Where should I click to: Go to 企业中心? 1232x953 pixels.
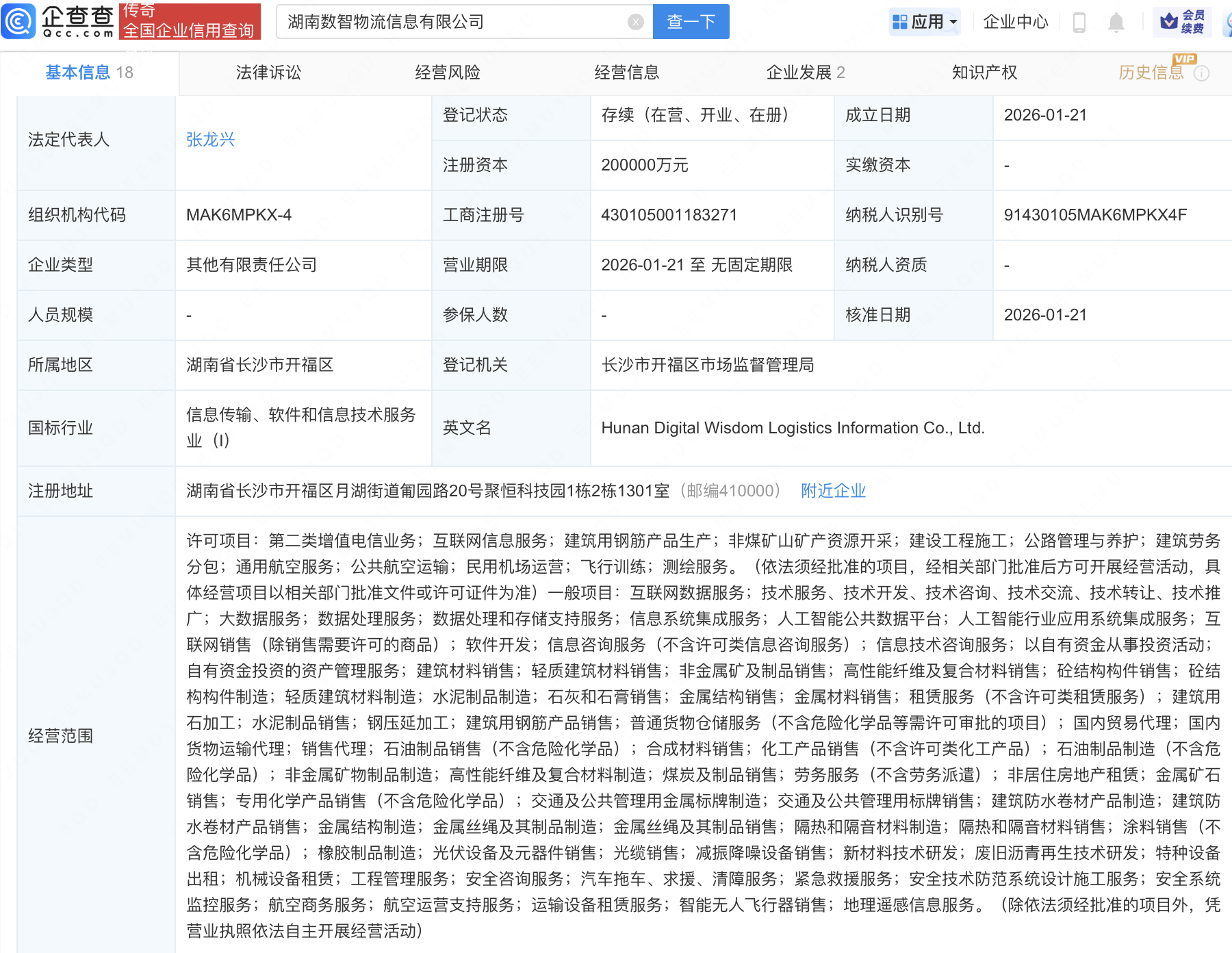coord(1015,22)
